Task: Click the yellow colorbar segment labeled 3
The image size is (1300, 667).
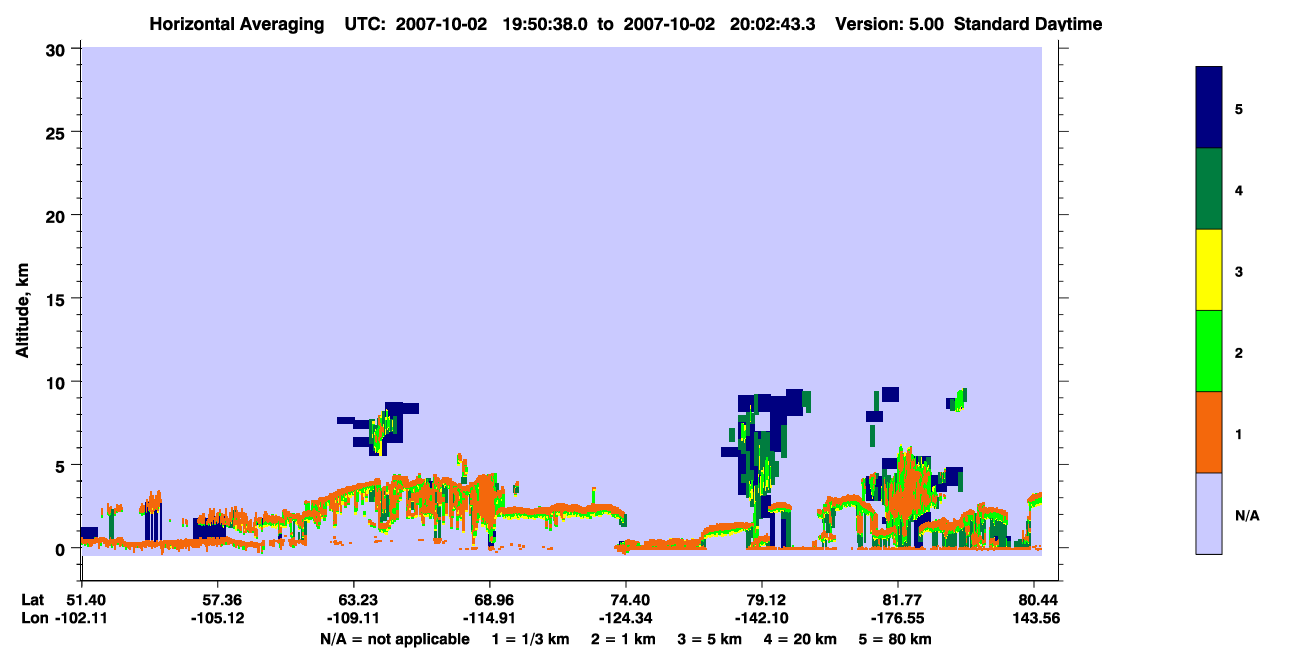Action: point(1209,270)
